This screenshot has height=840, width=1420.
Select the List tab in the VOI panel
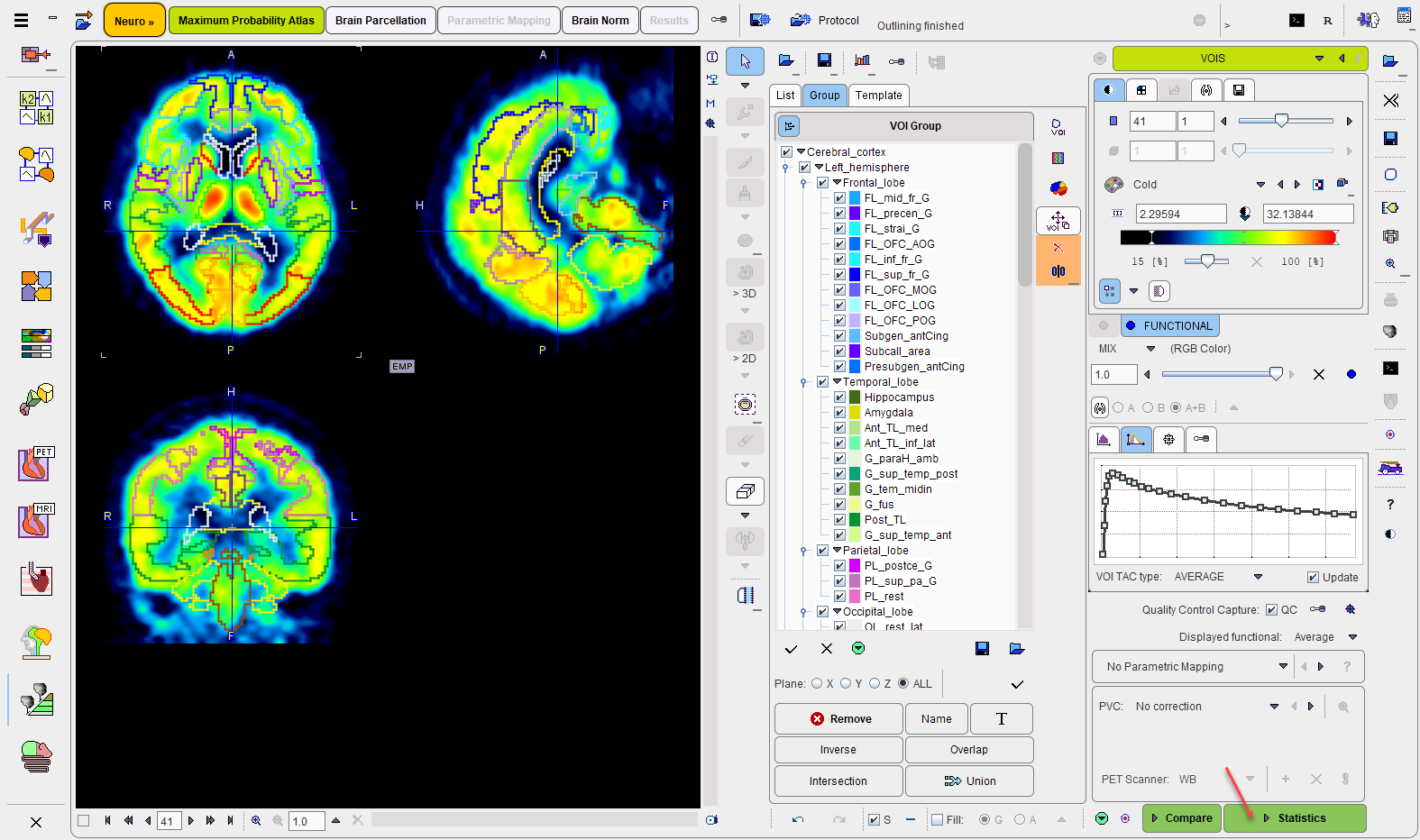(785, 96)
